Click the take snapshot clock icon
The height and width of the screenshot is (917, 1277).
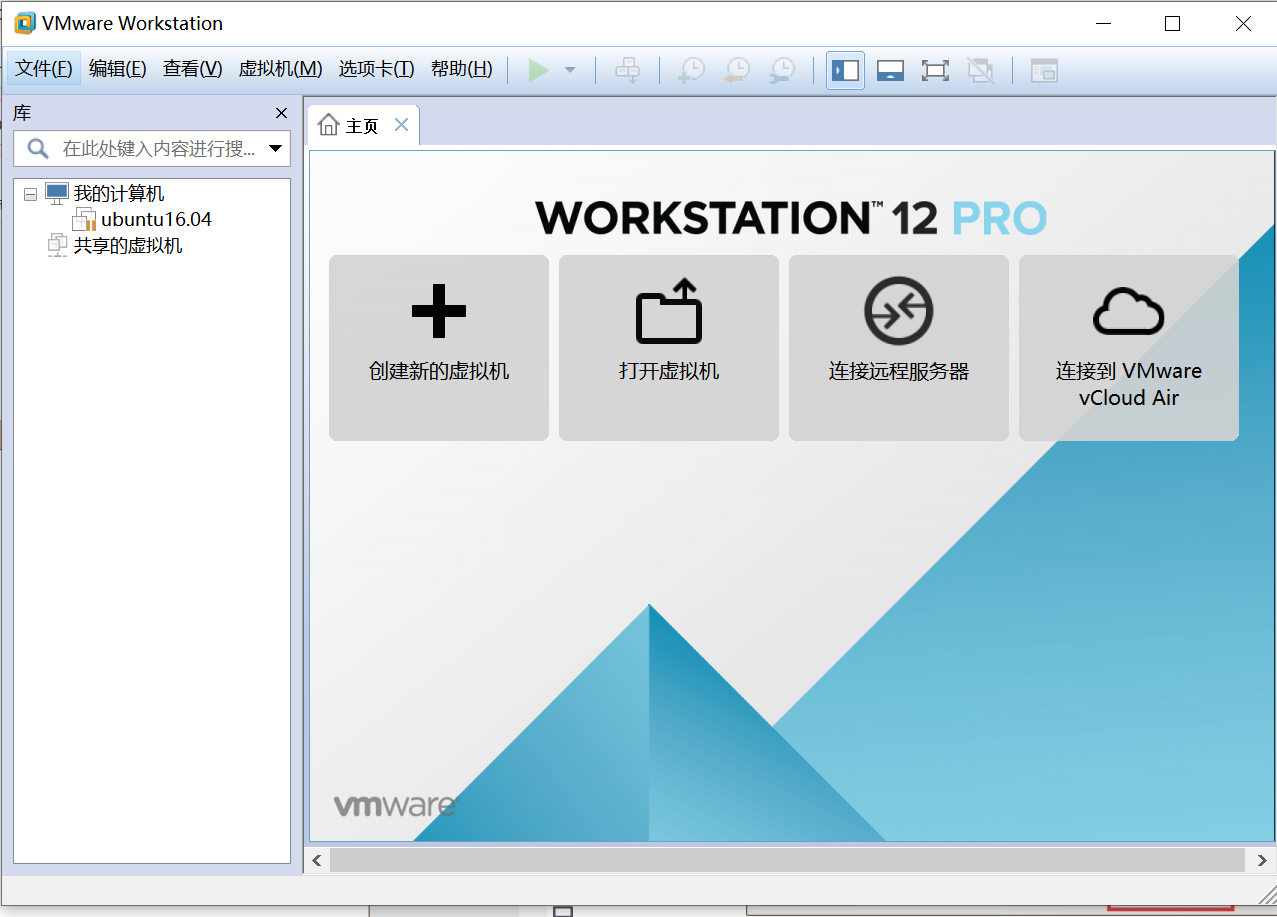click(x=691, y=70)
